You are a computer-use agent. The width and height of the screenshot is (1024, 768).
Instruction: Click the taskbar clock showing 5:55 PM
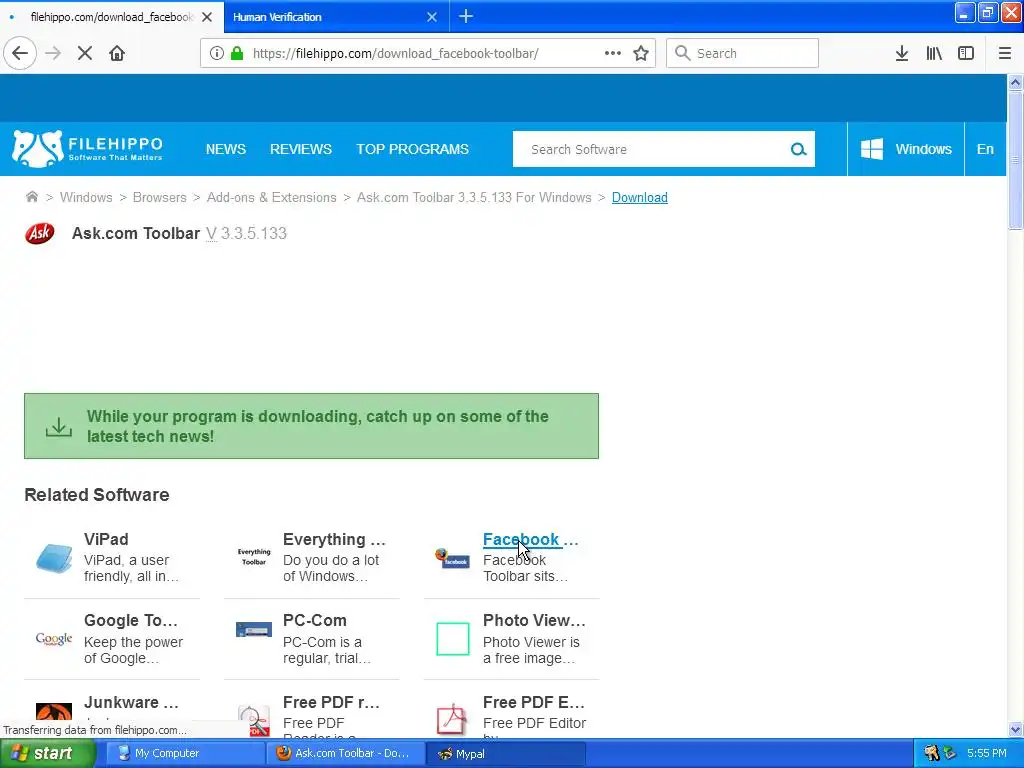pyautogui.click(x=987, y=753)
